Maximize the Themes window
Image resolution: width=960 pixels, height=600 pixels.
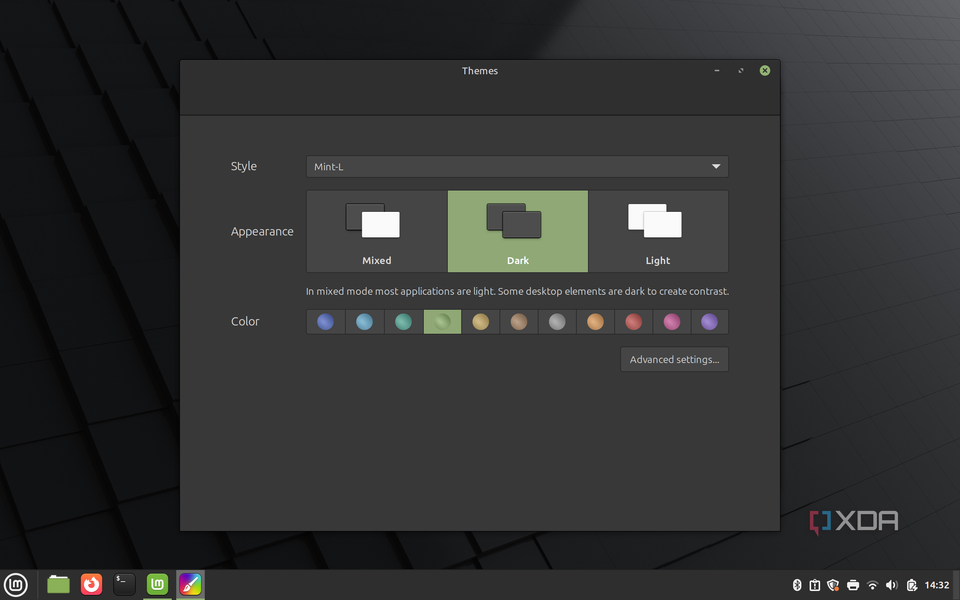point(741,70)
